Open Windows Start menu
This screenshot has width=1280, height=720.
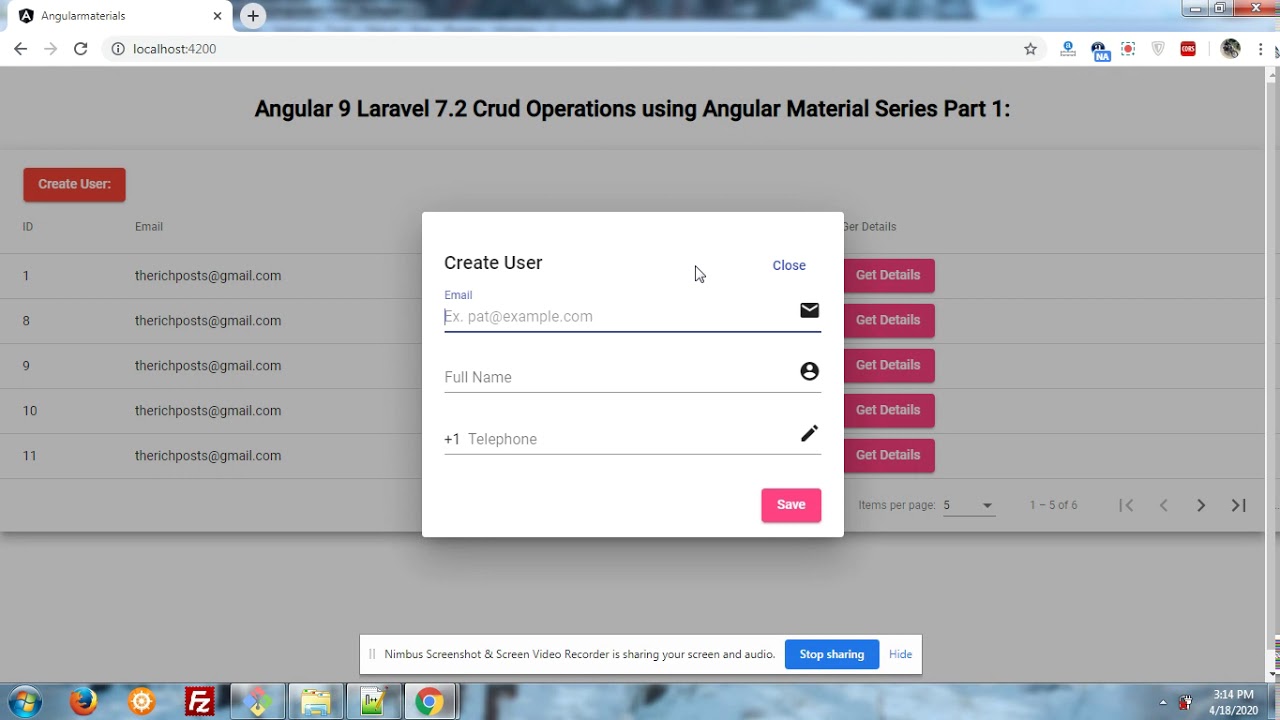click(26, 702)
